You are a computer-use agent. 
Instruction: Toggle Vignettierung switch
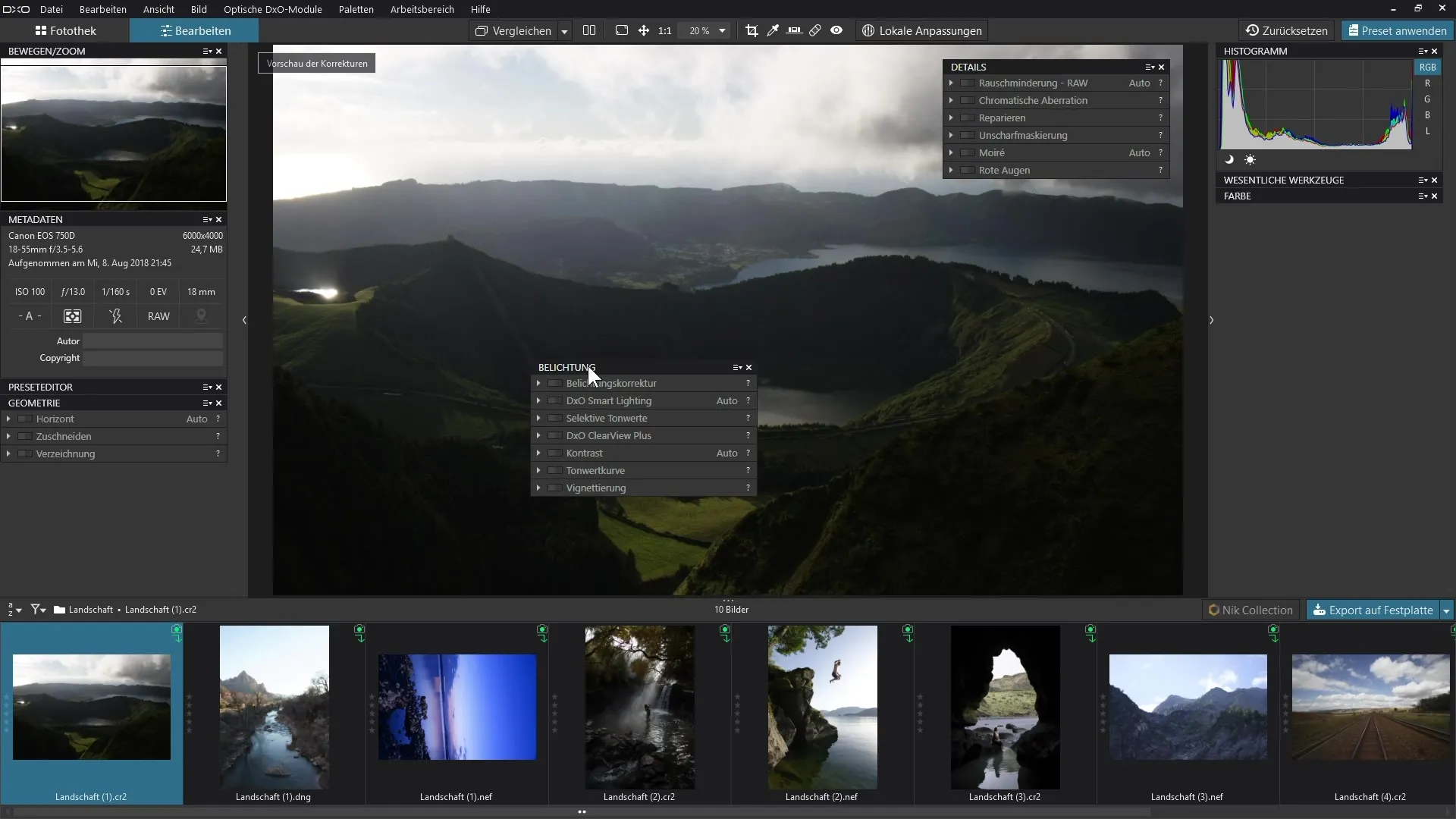555,488
